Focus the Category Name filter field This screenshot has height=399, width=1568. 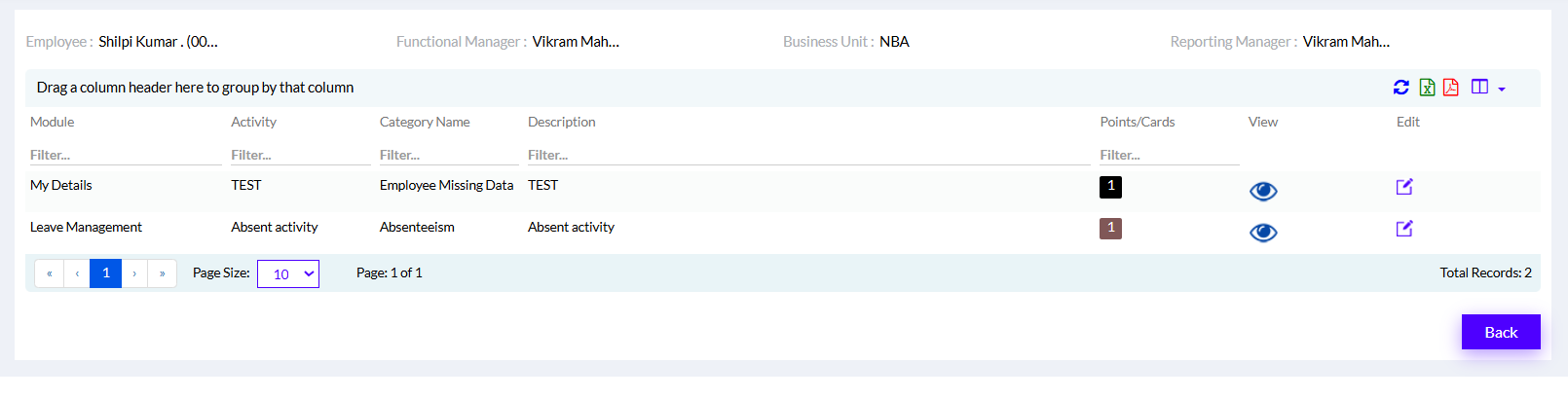coord(449,155)
